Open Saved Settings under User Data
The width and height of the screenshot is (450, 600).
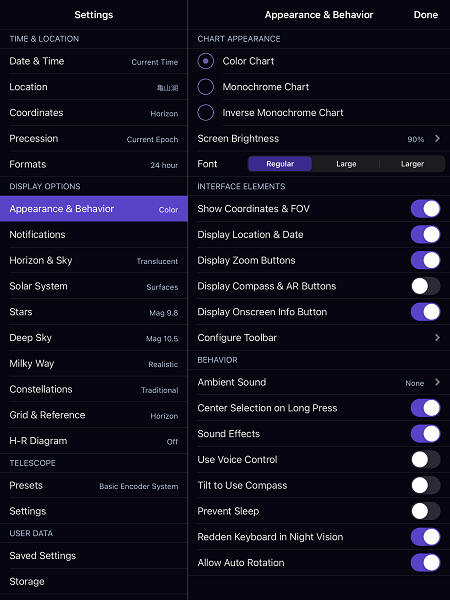tap(94, 556)
